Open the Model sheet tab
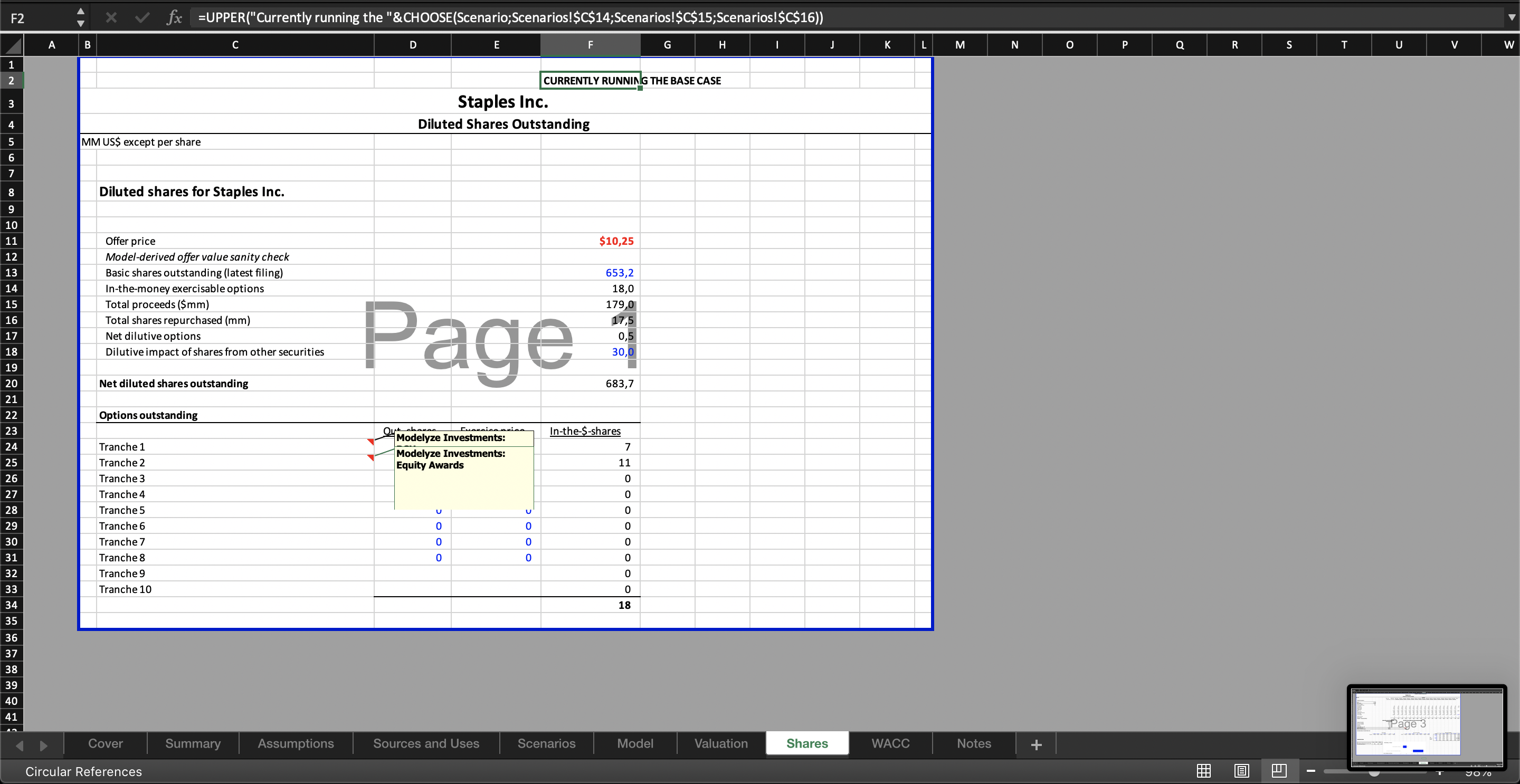Screen dimensions: 1520x784 [635, 743]
